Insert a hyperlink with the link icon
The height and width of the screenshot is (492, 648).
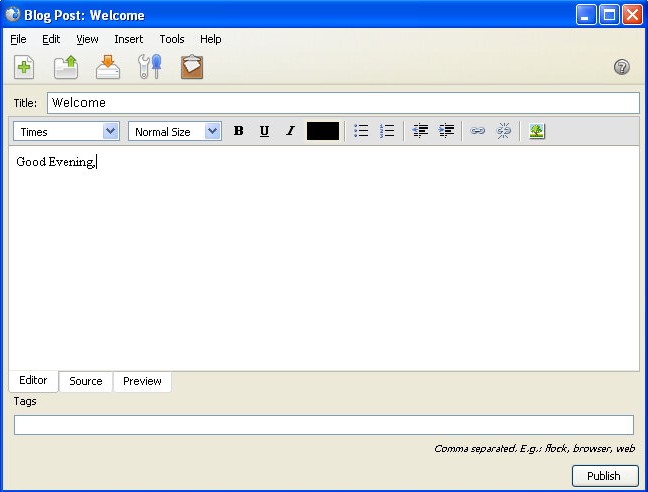478,131
